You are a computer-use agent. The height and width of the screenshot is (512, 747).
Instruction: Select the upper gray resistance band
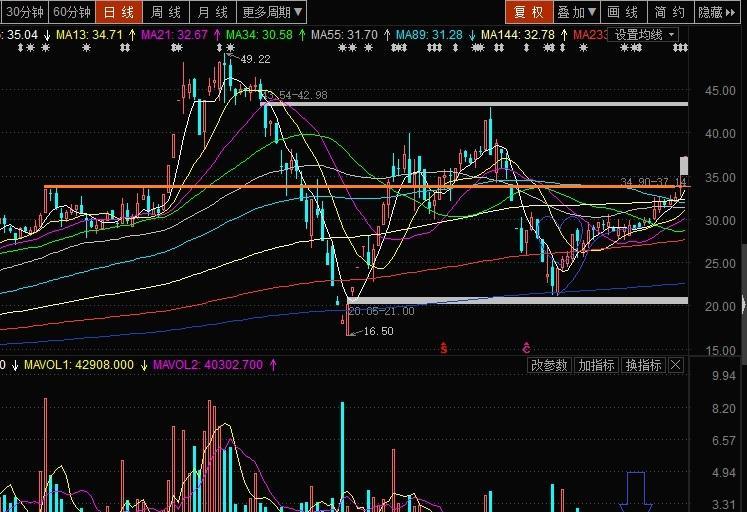(x=474, y=104)
